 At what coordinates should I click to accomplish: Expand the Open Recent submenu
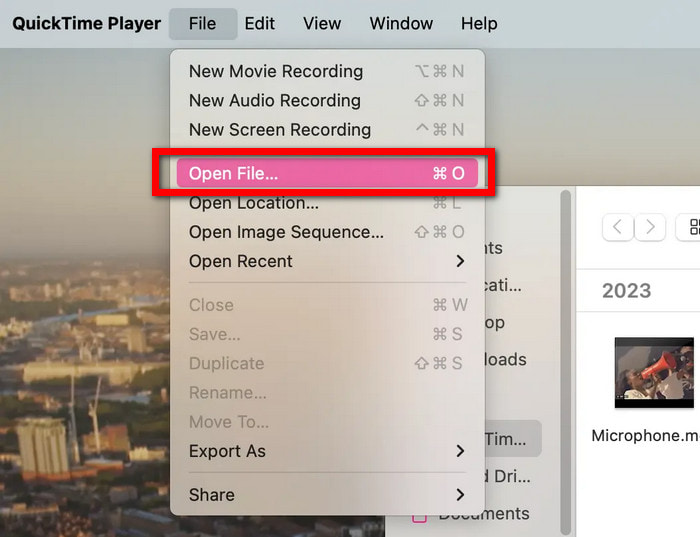coord(327,261)
